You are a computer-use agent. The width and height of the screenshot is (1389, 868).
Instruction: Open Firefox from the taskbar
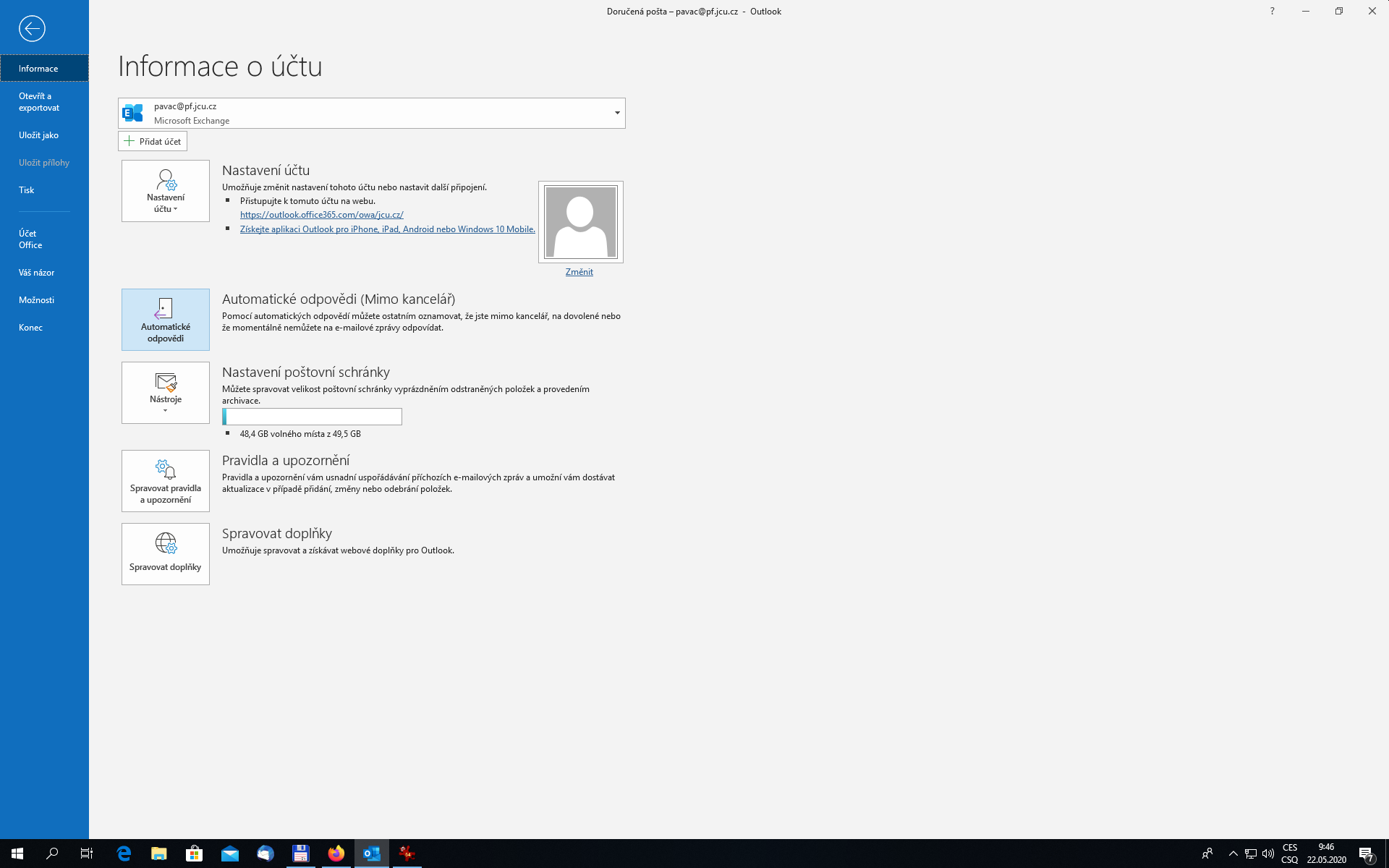336,854
